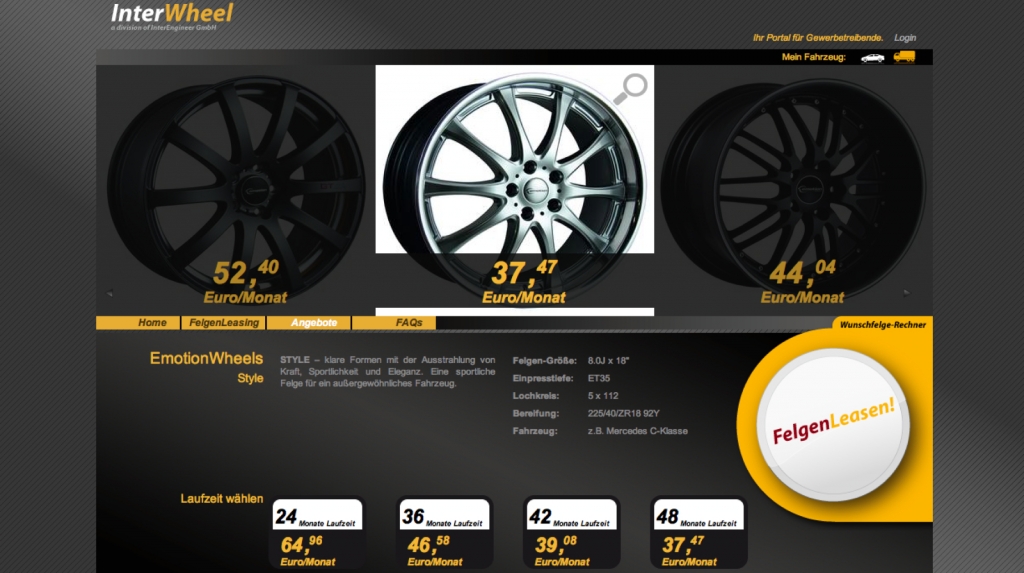
Task: Click the round FelgenLeasen! button
Action: [833, 425]
